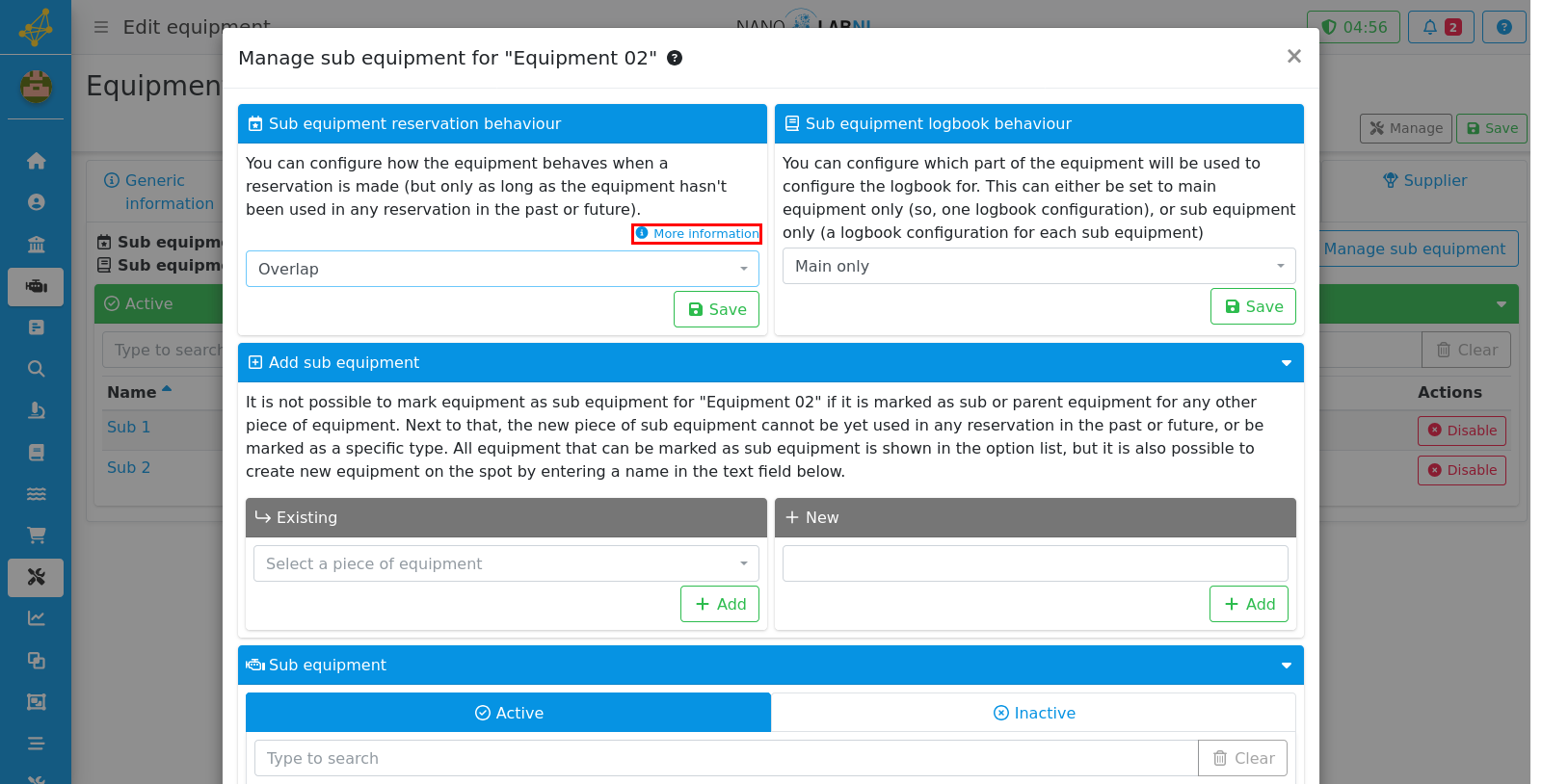Open the notifications bell with badge 2
The height and width of the screenshot is (784, 1542).
(1441, 27)
